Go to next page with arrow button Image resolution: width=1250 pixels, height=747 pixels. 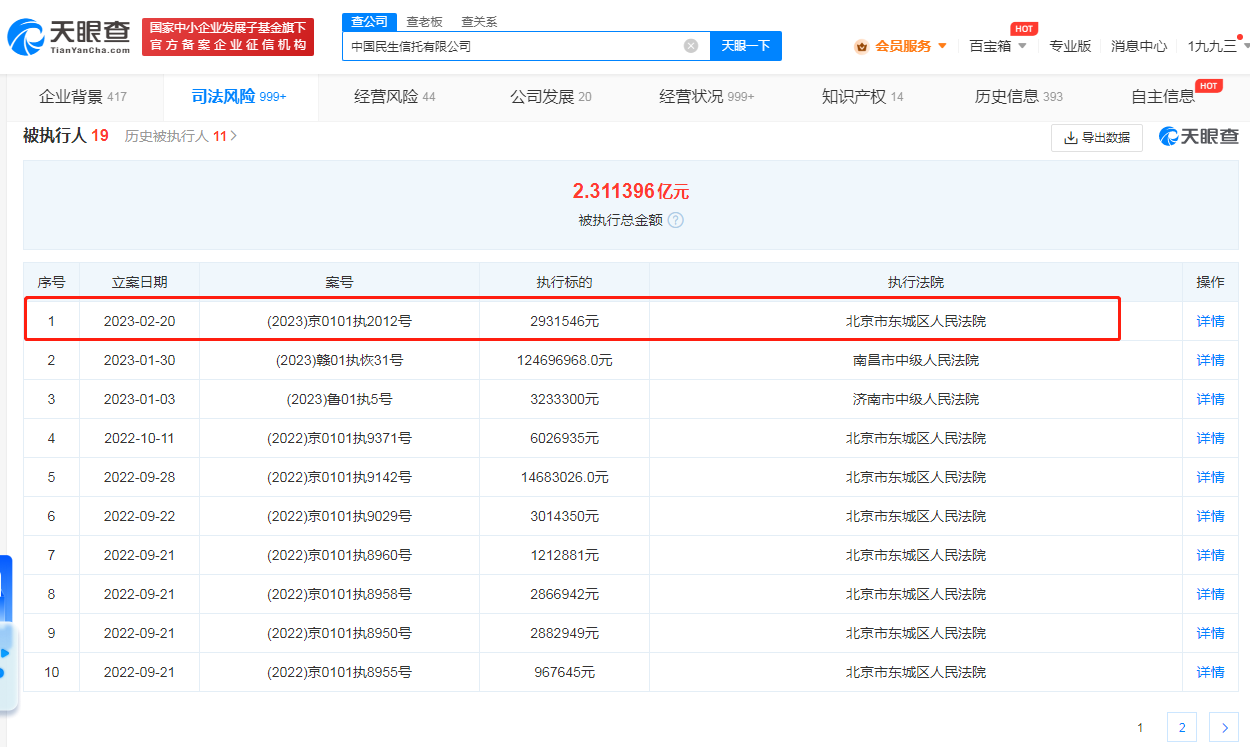(1224, 728)
